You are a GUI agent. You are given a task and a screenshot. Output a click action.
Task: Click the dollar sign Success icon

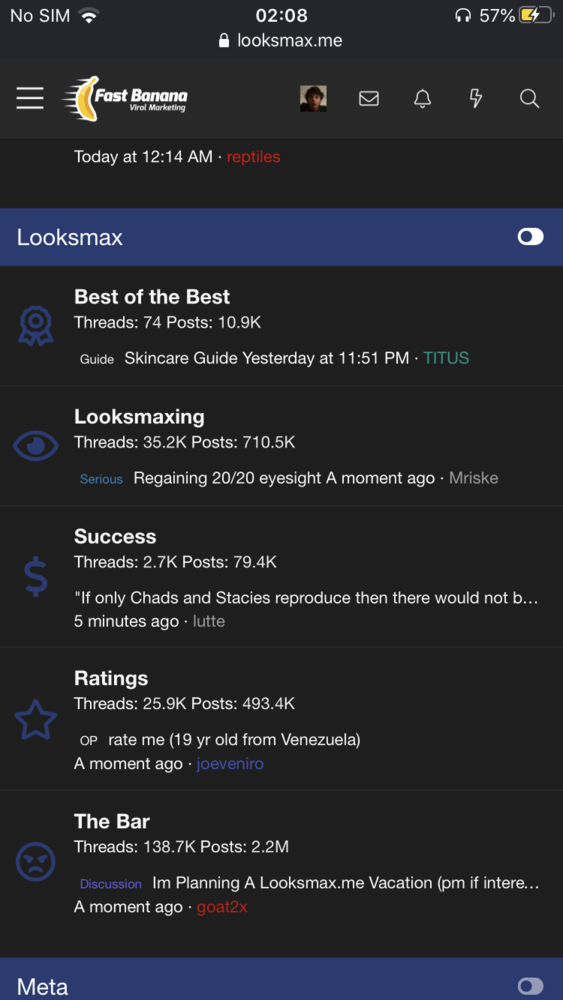pyautogui.click(x=36, y=576)
